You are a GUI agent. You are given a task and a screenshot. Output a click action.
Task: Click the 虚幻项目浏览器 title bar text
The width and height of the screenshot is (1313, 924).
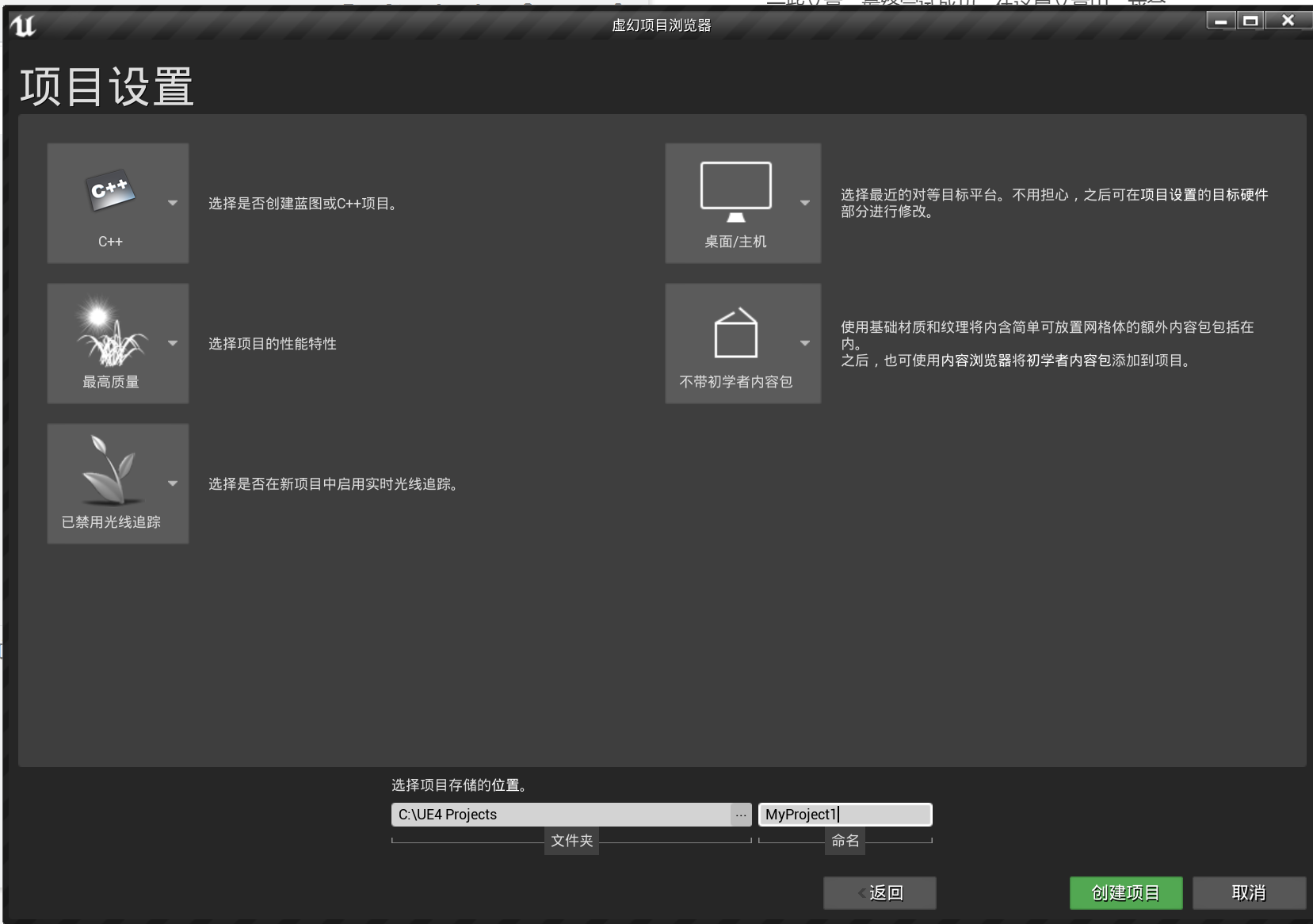[x=662, y=25]
